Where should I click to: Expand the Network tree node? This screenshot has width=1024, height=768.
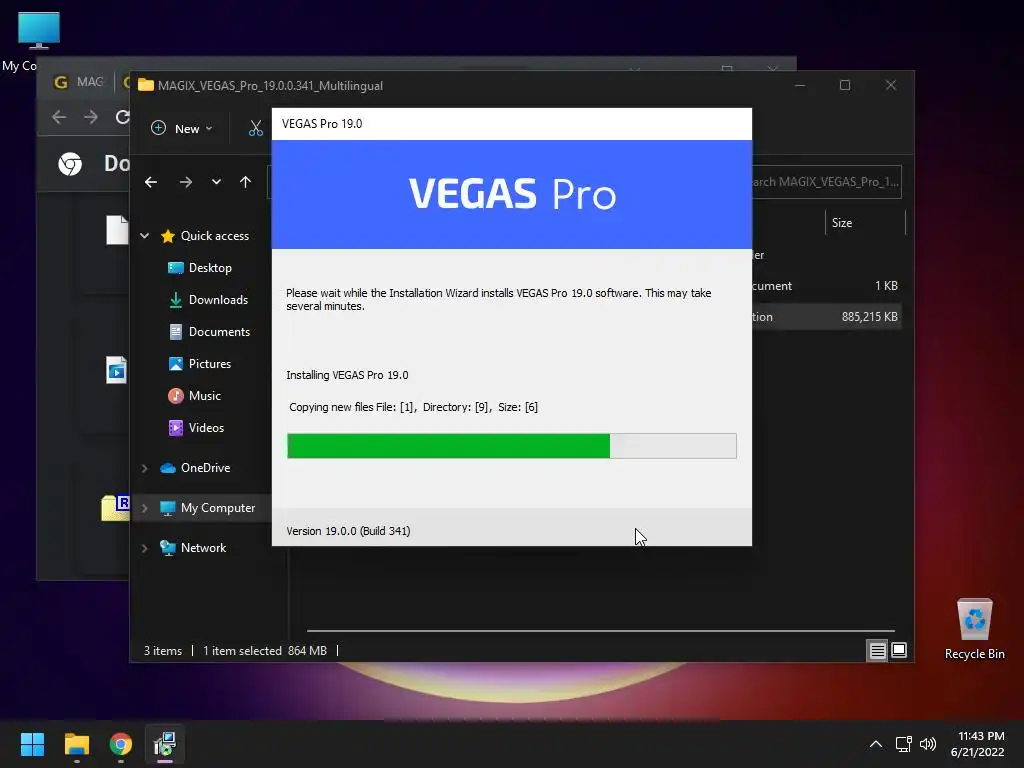[x=144, y=548]
